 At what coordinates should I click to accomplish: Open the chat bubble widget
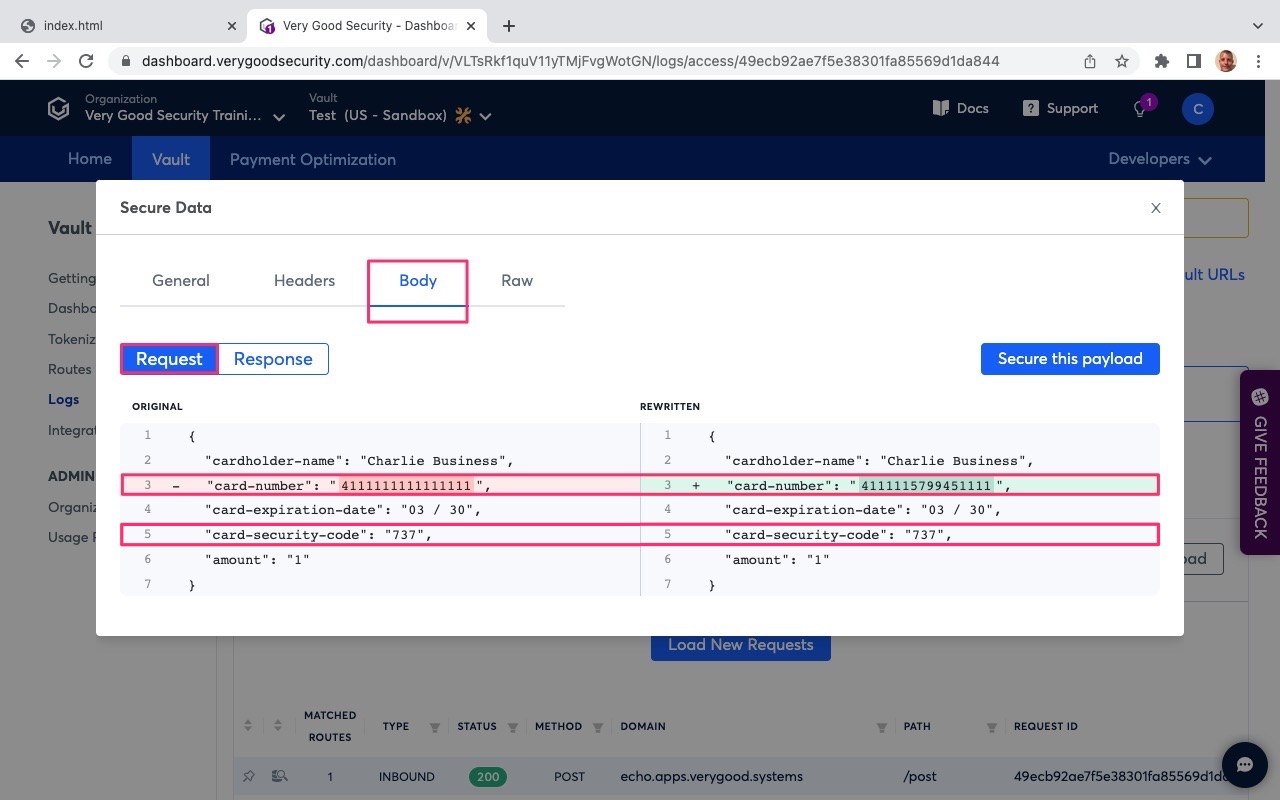pos(1245,765)
